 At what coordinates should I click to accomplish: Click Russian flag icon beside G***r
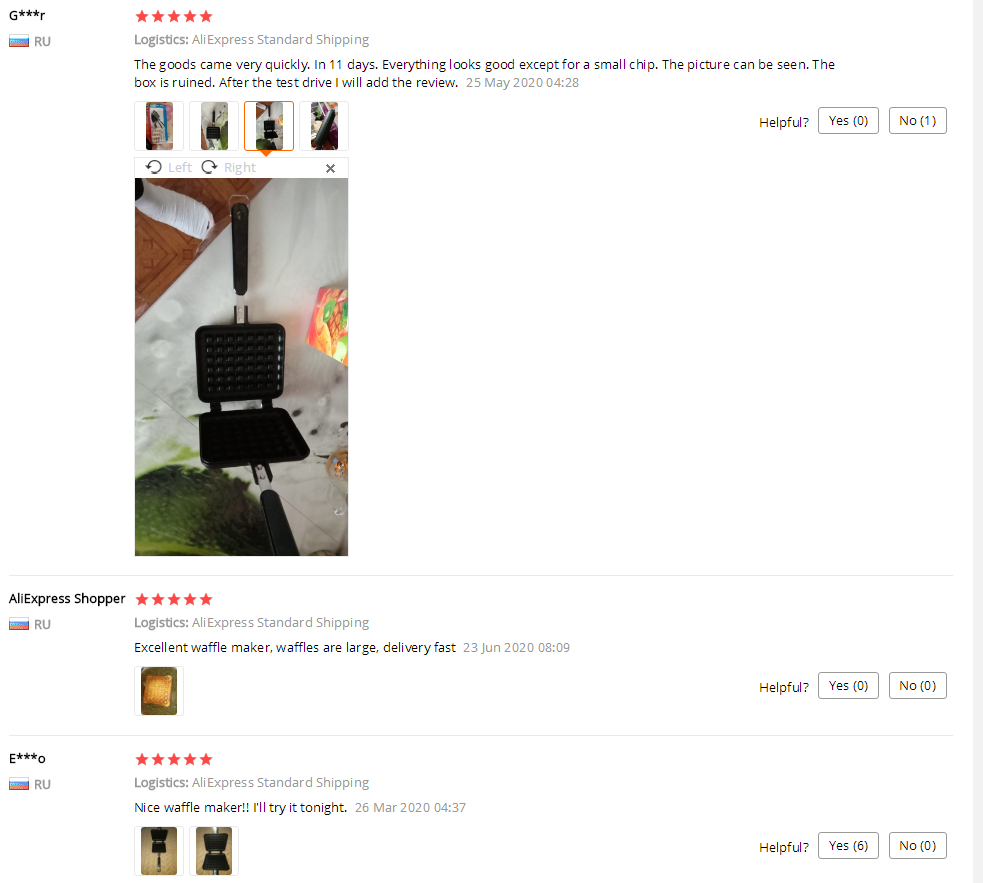pos(19,41)
